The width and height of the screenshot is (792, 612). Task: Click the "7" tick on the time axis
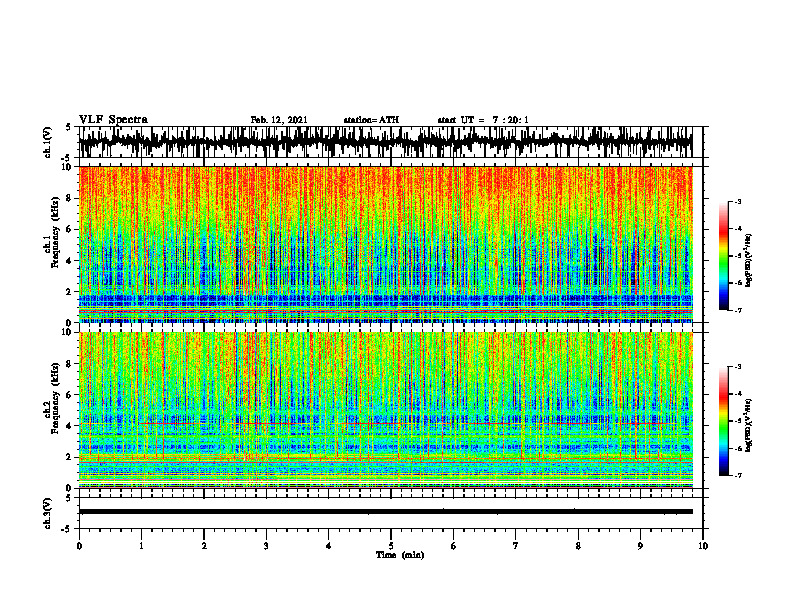point(516,546)
